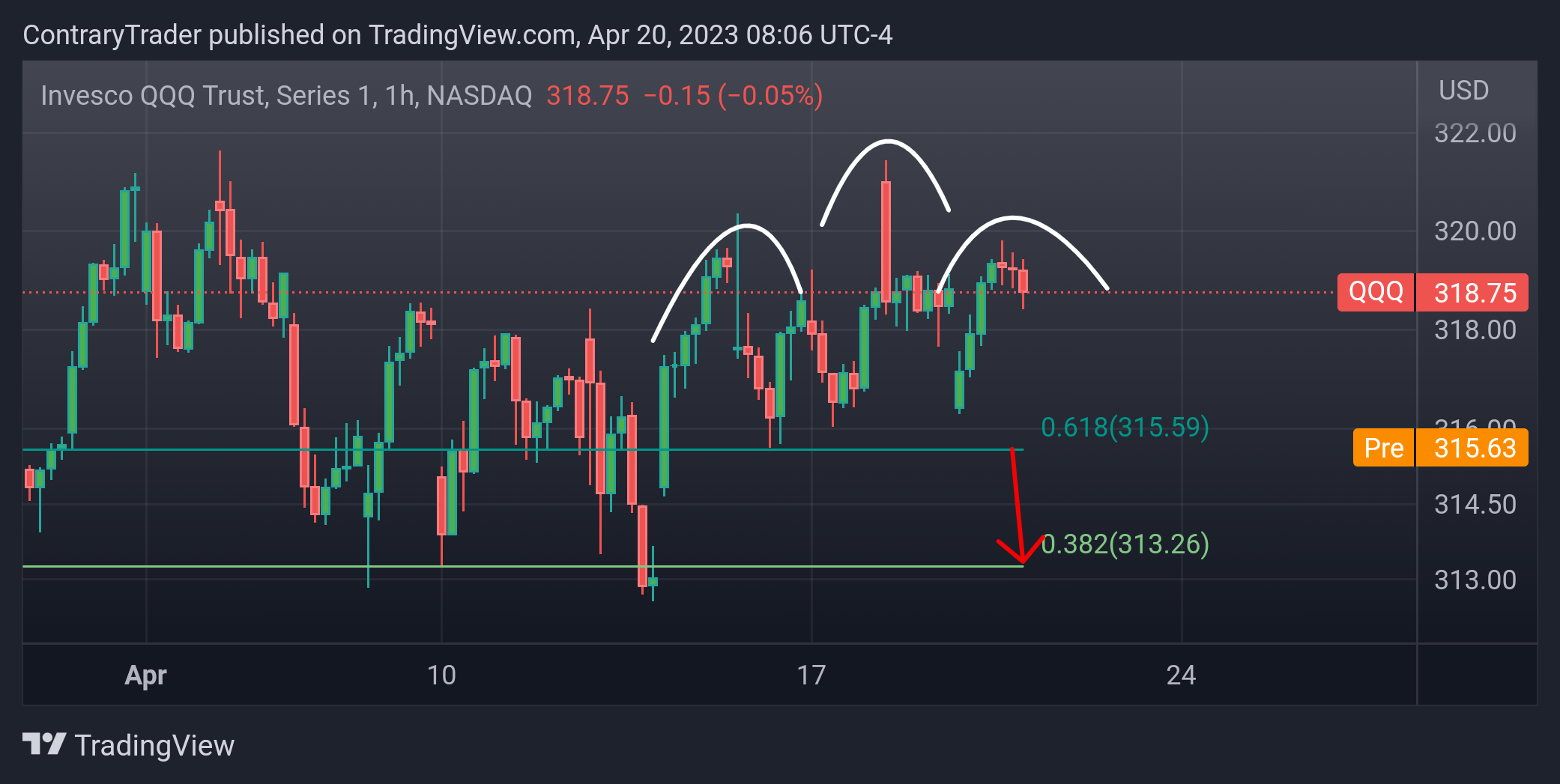Click the orange Pre market label
This screenshot has width=1560, height=784.
(1383, 448)
